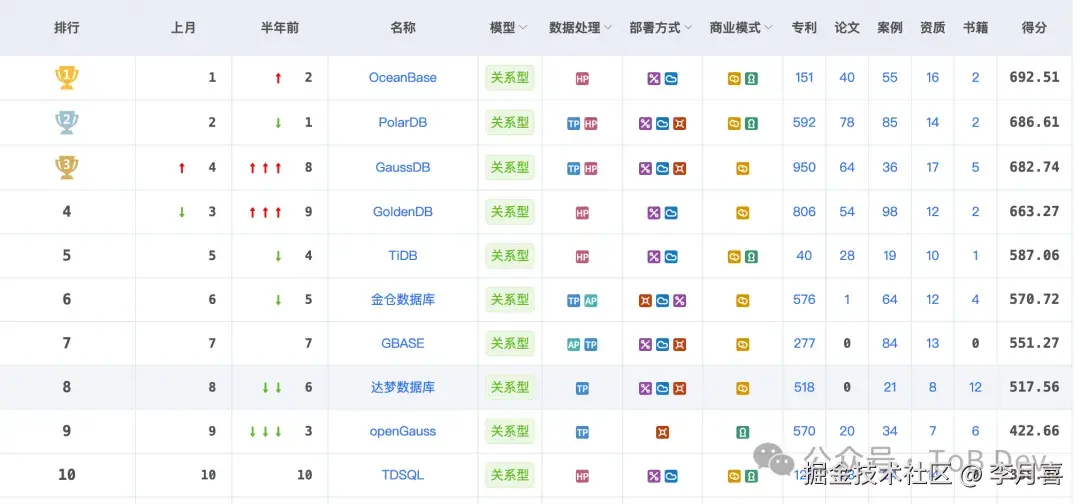1080x504 pixels.
Task: Click the 关系型 tag in TiDB row
Action: [510, 255]
